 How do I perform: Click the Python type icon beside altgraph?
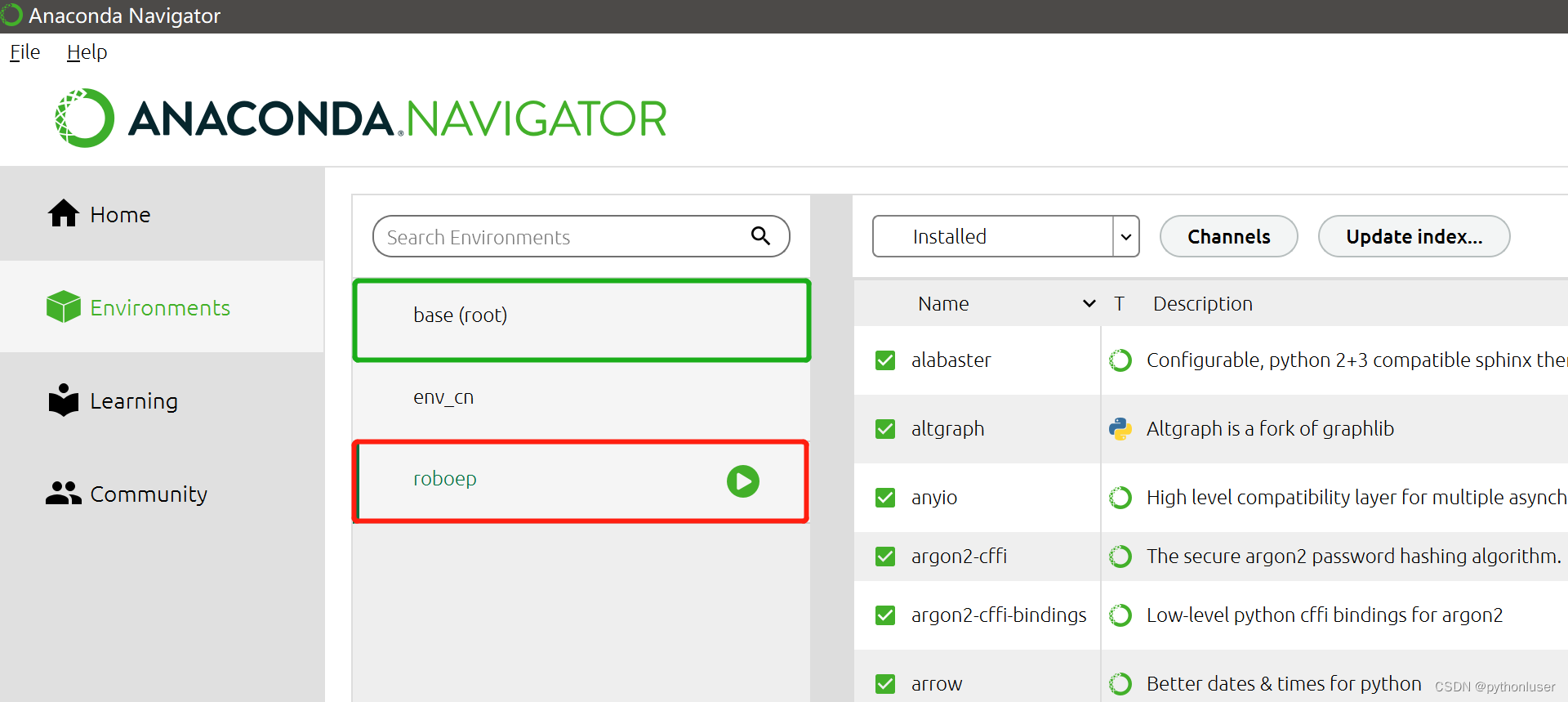[x=1120, y=429]
